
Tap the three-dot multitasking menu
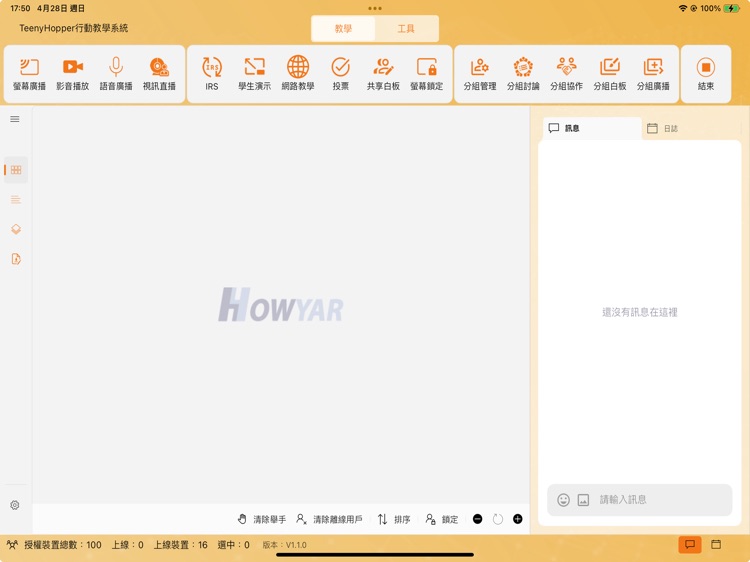pyautogui.click(x=375, y=8)
